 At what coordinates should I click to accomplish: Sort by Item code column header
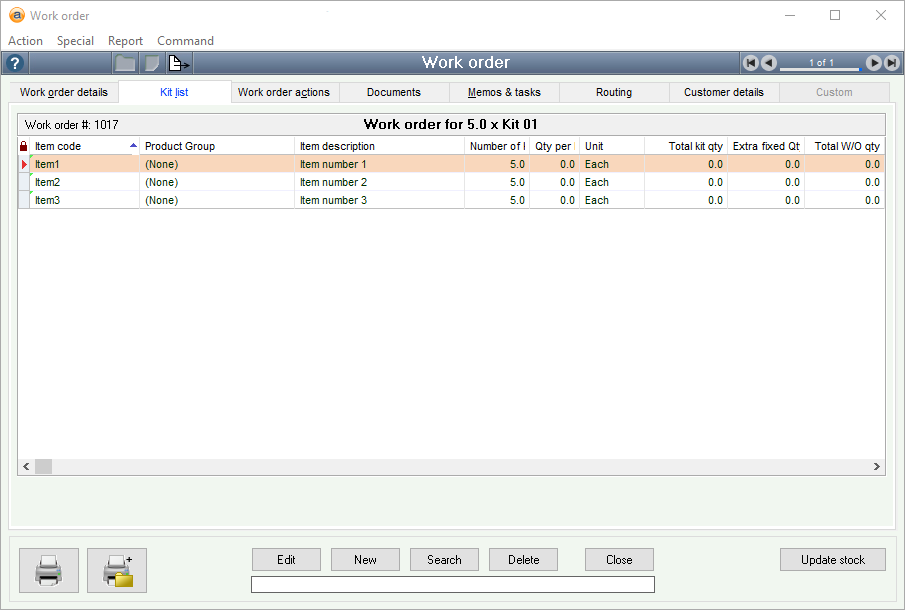coord(80,146)
